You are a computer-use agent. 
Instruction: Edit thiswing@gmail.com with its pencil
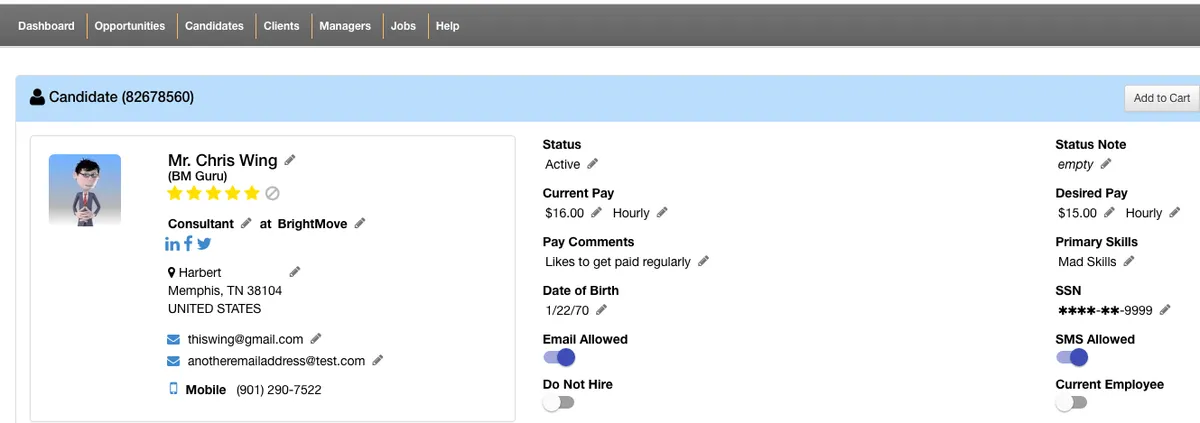coord(316,339)
